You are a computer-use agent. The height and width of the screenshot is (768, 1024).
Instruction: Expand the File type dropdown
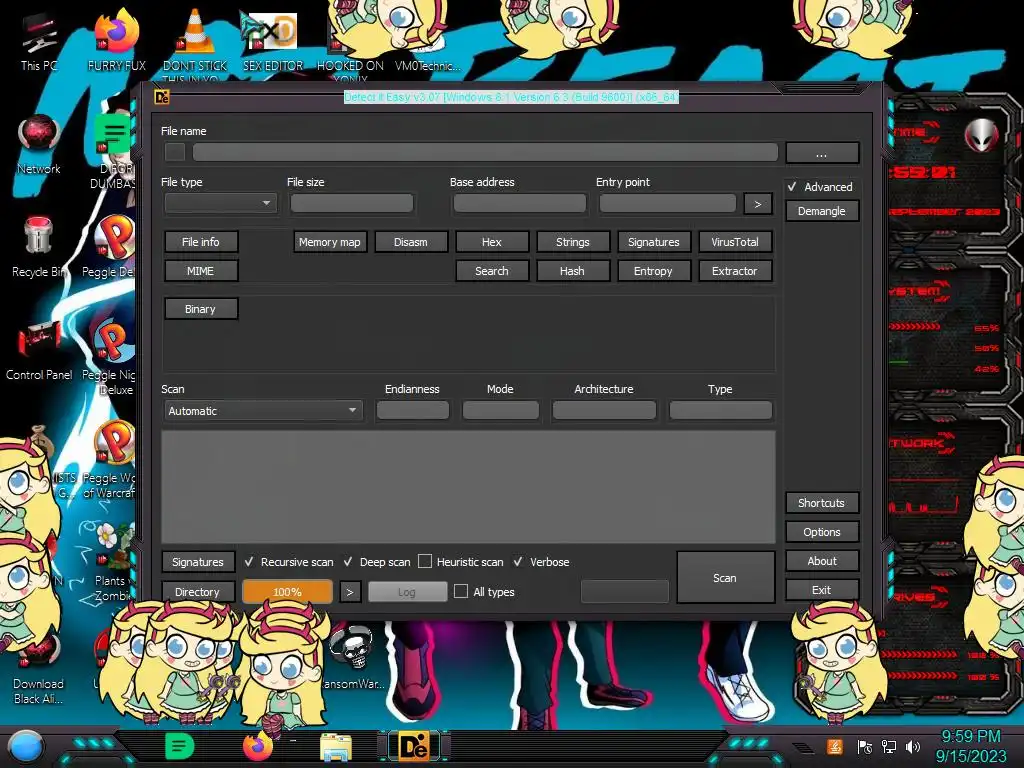221,203
